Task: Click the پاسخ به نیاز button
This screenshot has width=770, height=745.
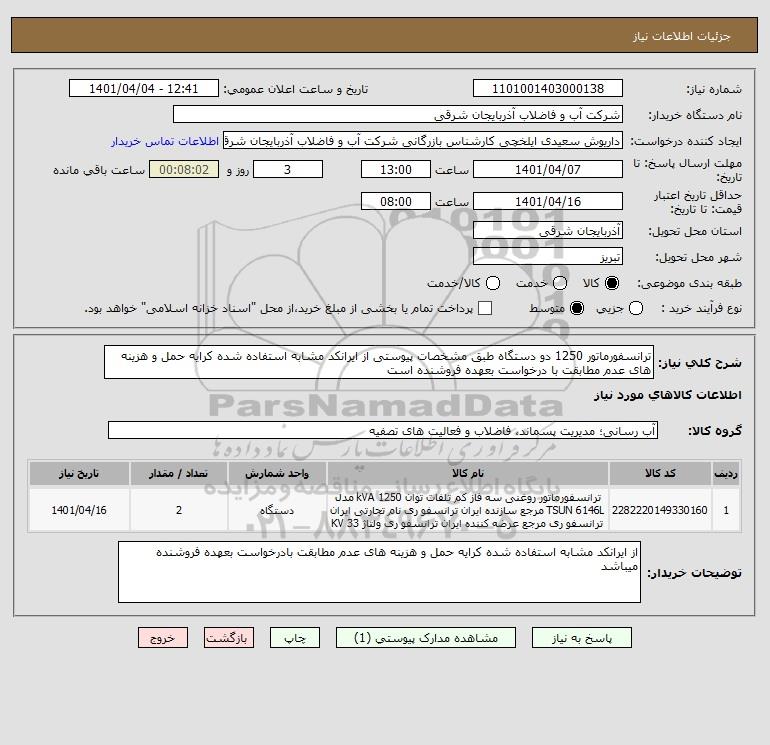Action: (x=581, y=638)
